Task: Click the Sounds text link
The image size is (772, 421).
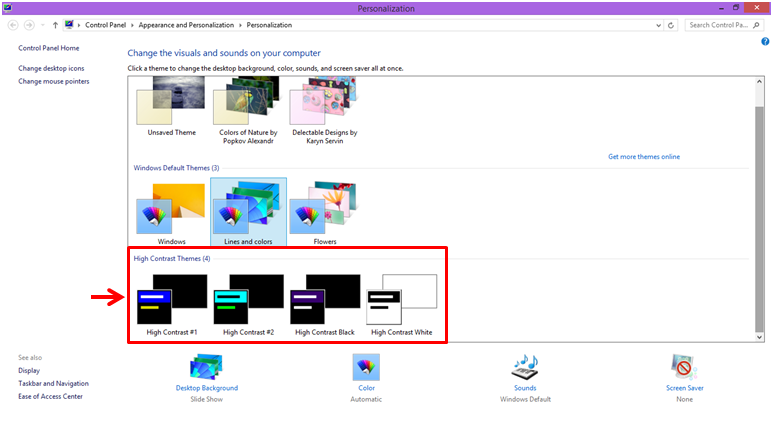Action: (x=525, y=388)
